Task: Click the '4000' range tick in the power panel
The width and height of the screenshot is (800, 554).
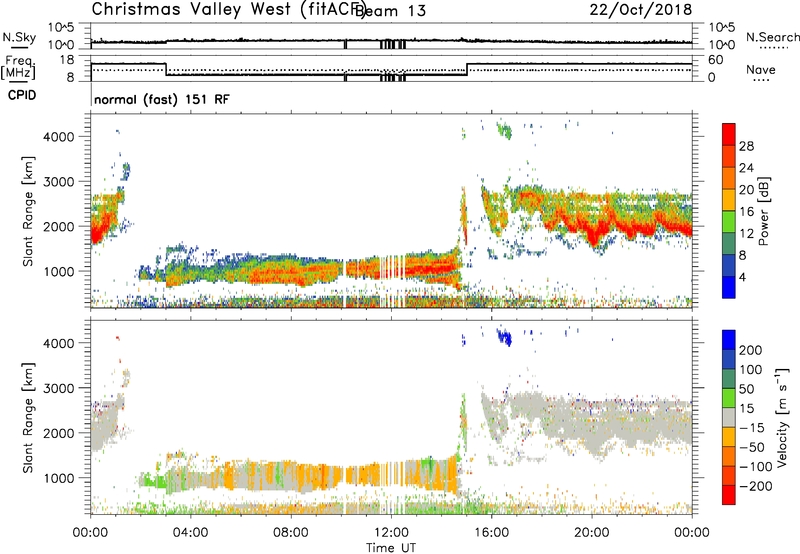Action: pyautogui.click(x=59, y=137)
